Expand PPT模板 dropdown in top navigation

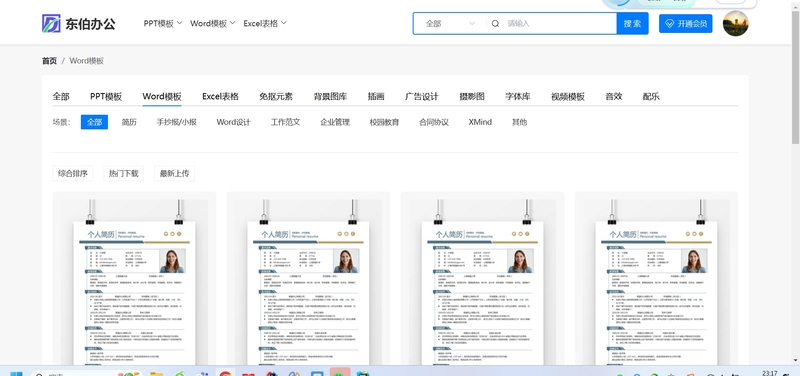pos(163,23)
